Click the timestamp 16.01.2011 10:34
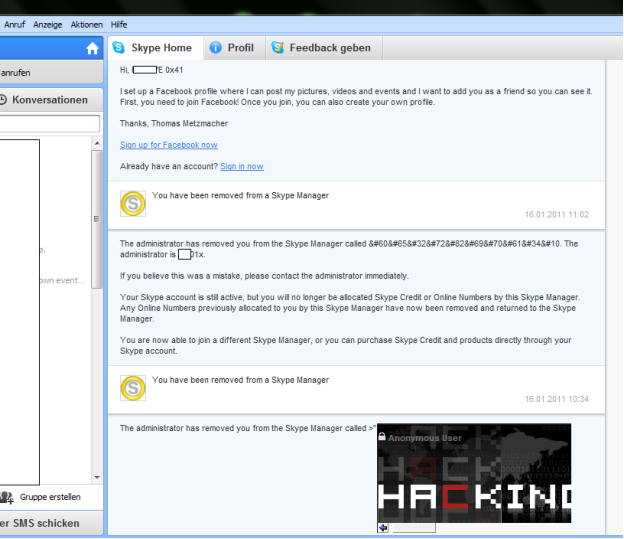Image resolution: width=624 pixels, height=539 pixels. [x=556, y=399]
